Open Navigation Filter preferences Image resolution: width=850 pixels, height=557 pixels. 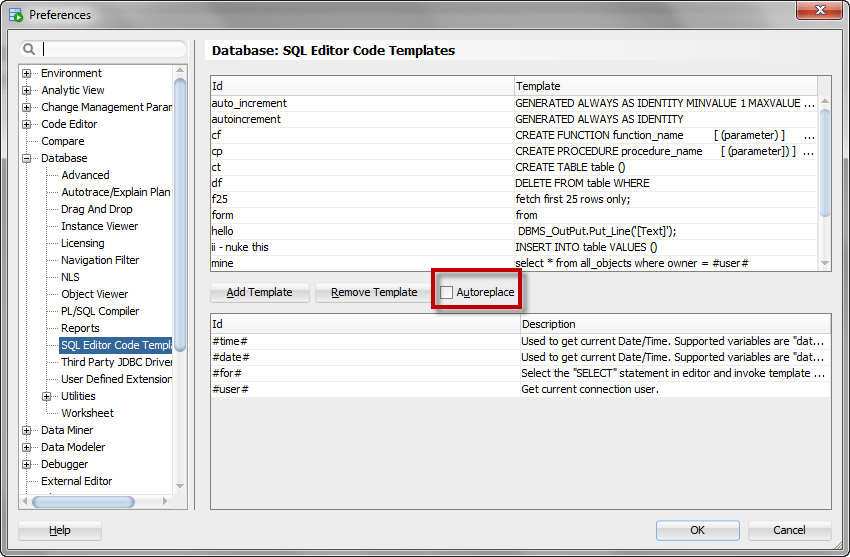pos(100,260)
